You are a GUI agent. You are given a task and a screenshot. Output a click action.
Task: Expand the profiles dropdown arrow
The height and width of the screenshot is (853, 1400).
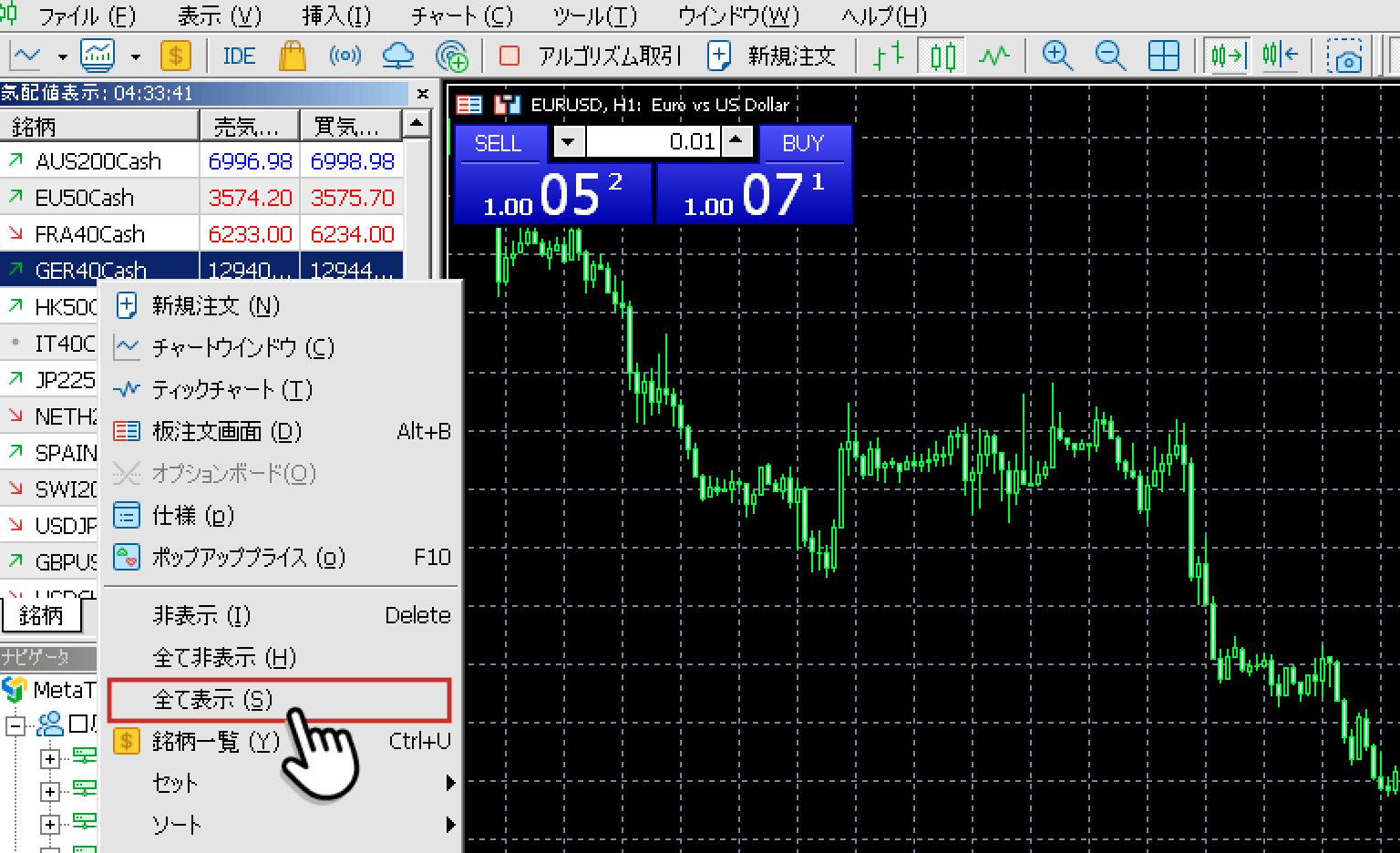pyautogui.click(x=135, y=57)
